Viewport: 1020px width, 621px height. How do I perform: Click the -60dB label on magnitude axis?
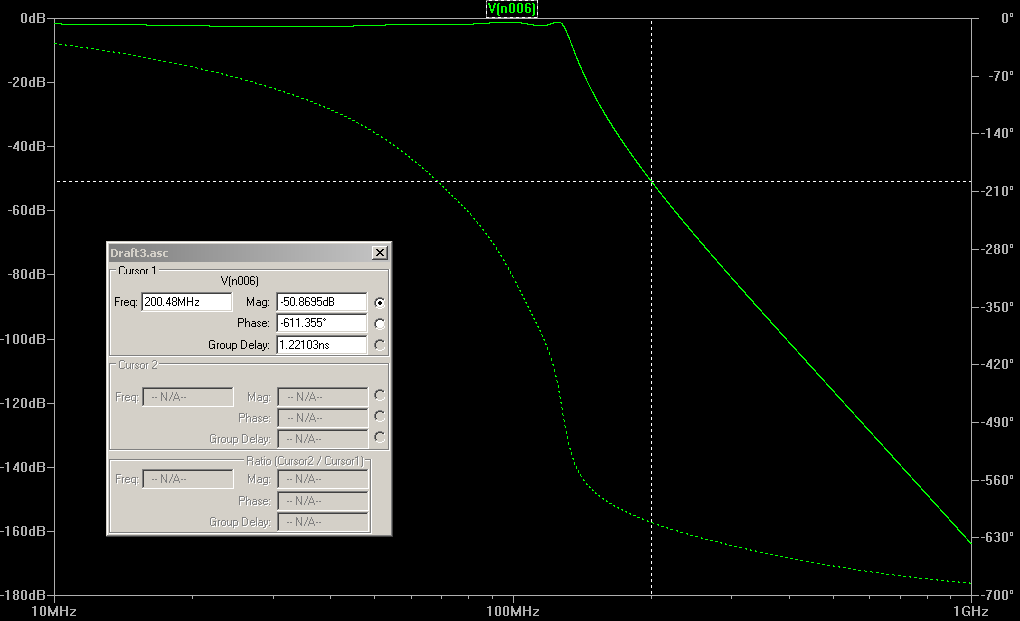[x=26, y=210]
